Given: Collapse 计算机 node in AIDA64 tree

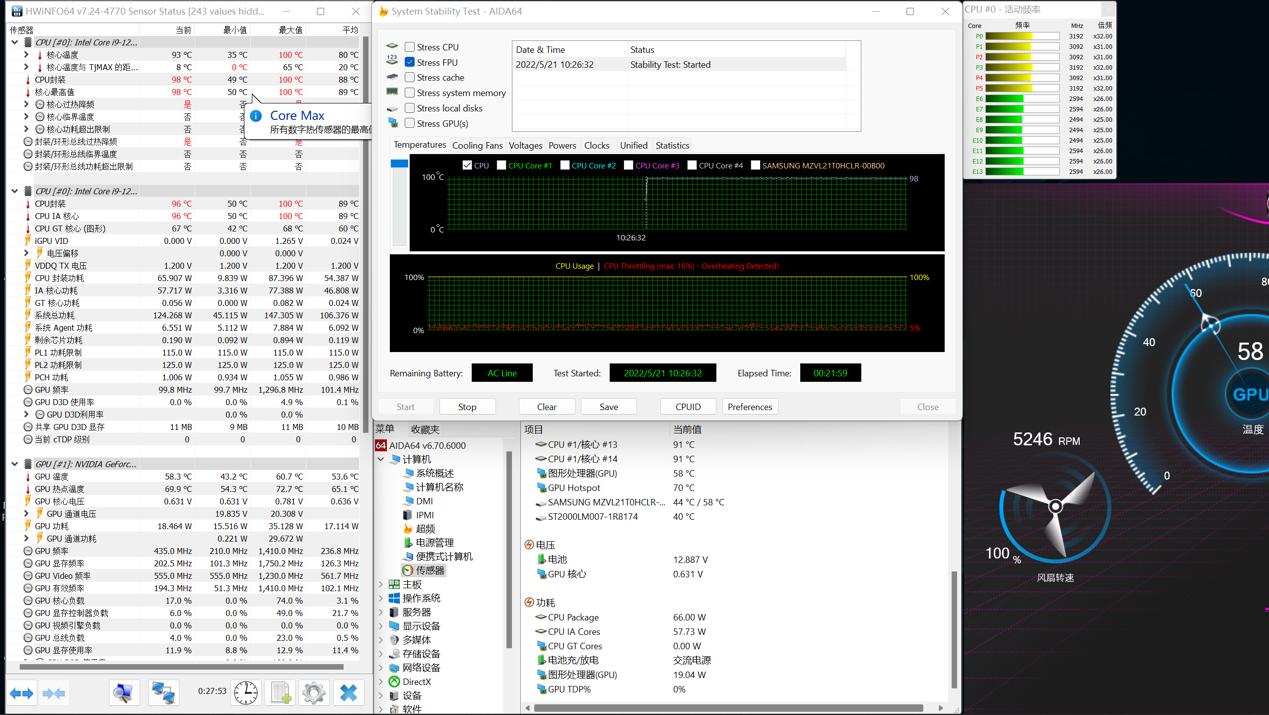Looking at the screenshot, I should point(381,459).
